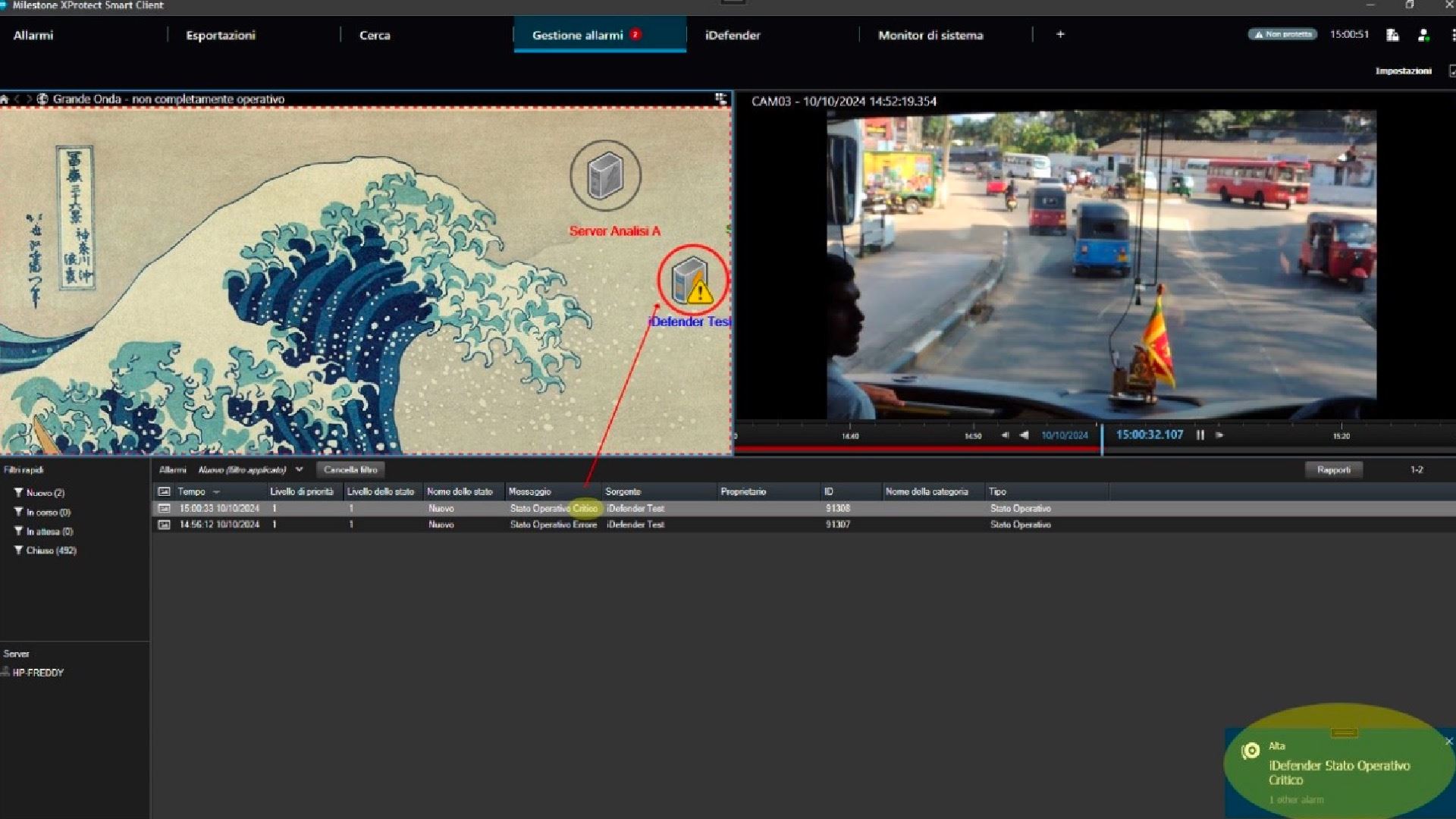Close the alarm notification popup
Image resolution: width=1456 pixels, height=819 pixels.
(1449, 741)
